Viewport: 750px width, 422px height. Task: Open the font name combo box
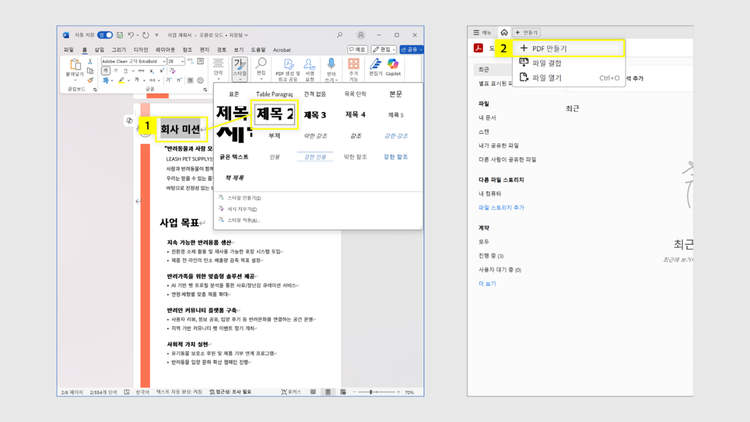[x=133, y=61]
